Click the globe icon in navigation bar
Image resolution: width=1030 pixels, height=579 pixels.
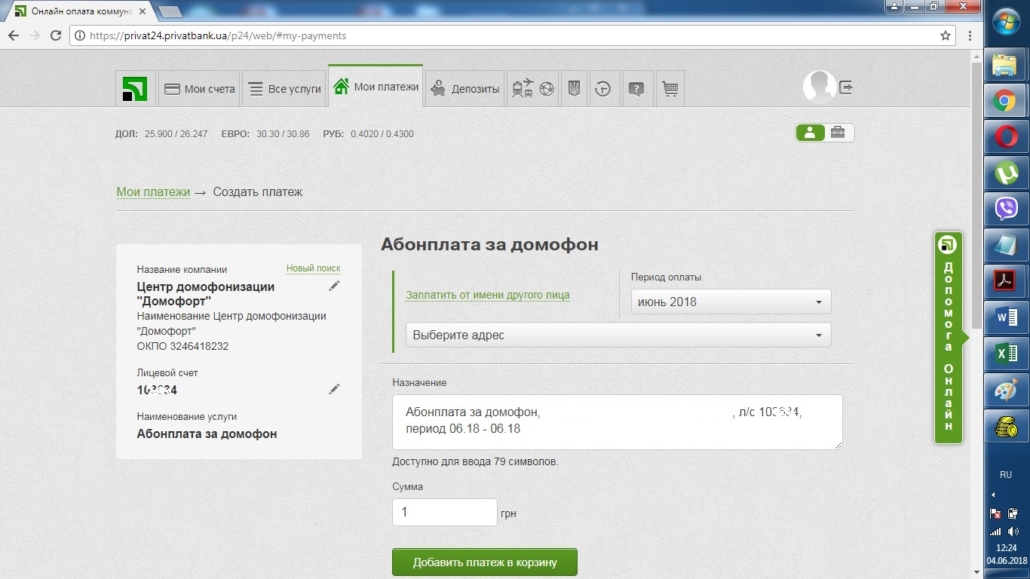point(547,88)
